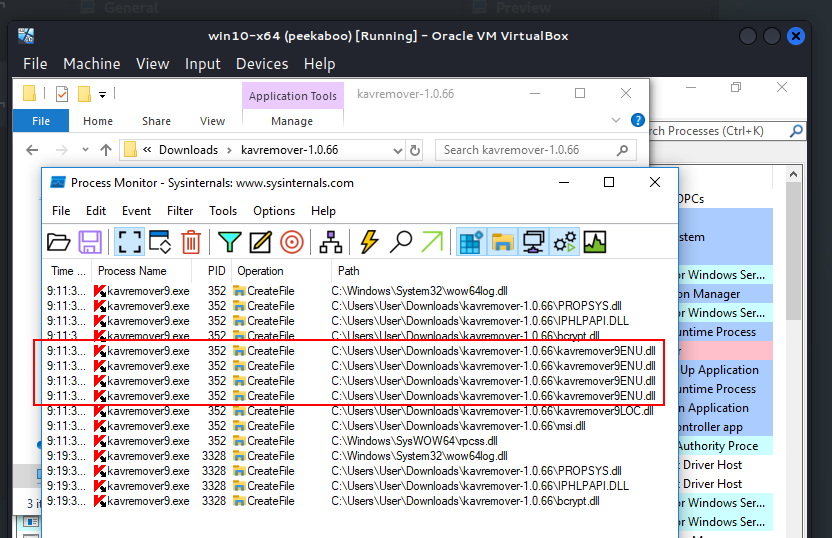Screen dimensions: 832x538
Task: Sort by the Process Name column header
Action: (141, 271)
